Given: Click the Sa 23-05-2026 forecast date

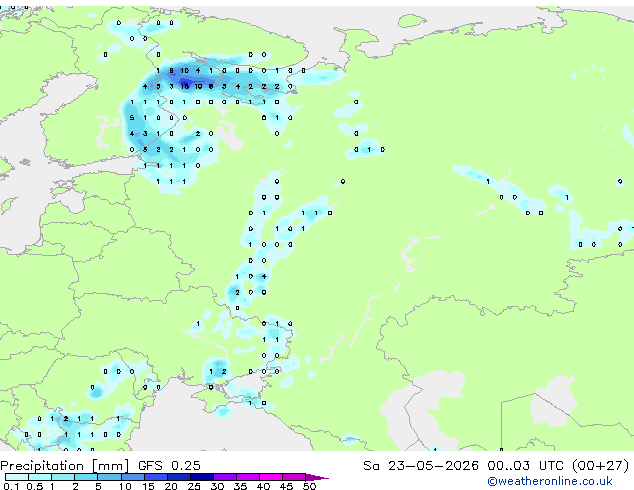Looking at the screenshot, I should coord(421,465).
